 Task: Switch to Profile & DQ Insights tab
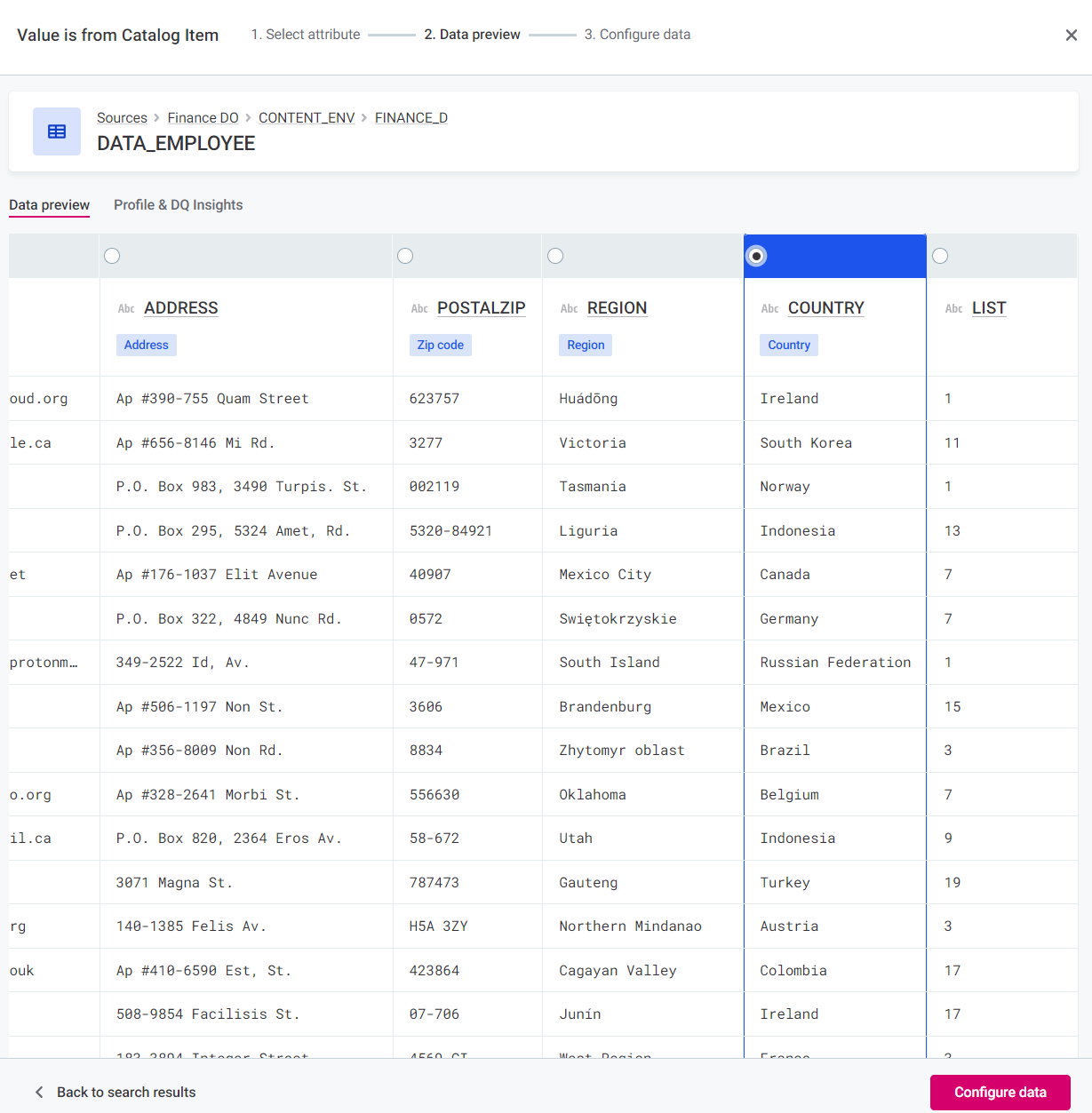click(178, 205)
